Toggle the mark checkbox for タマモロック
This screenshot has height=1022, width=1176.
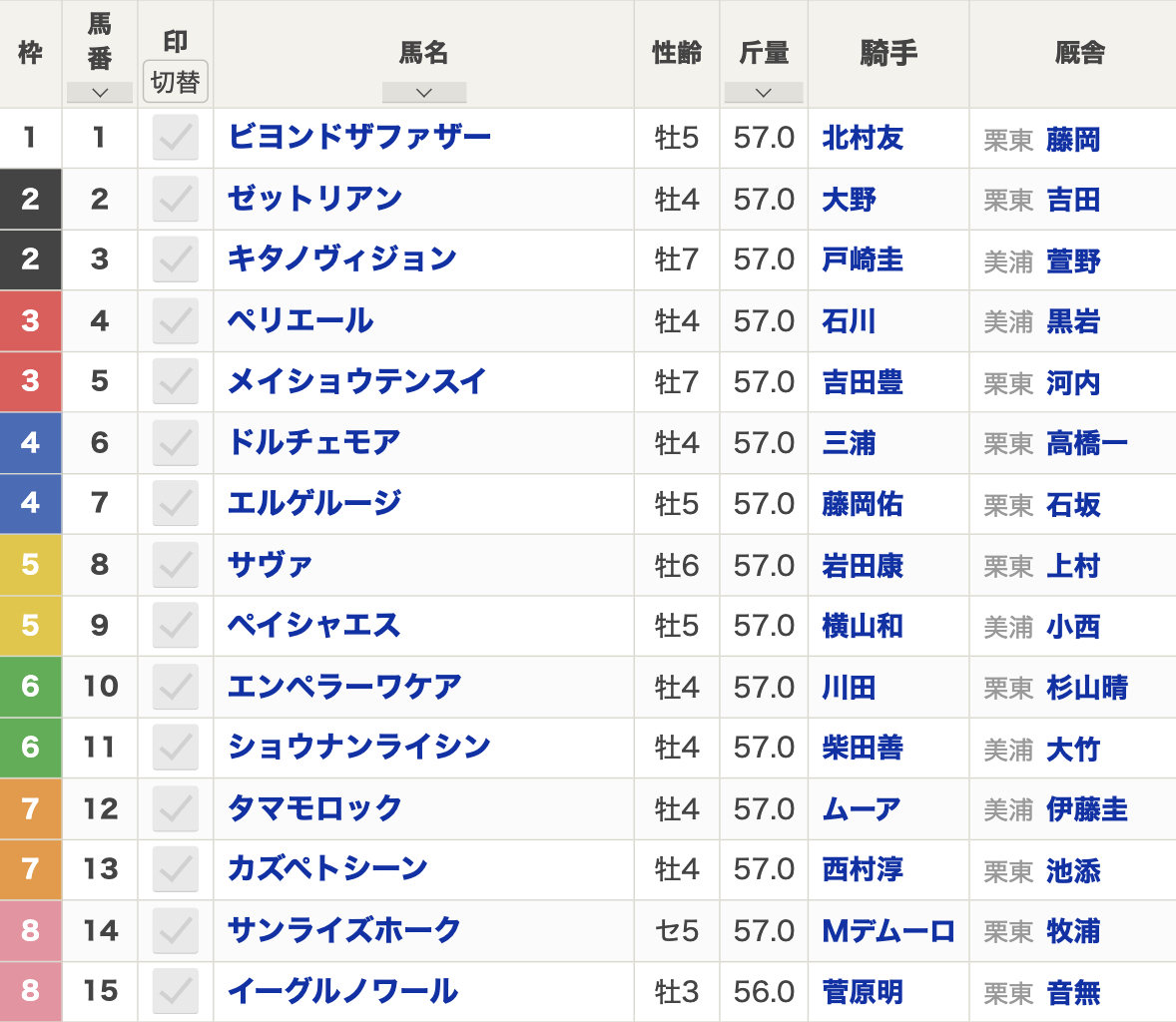[176, 808]
